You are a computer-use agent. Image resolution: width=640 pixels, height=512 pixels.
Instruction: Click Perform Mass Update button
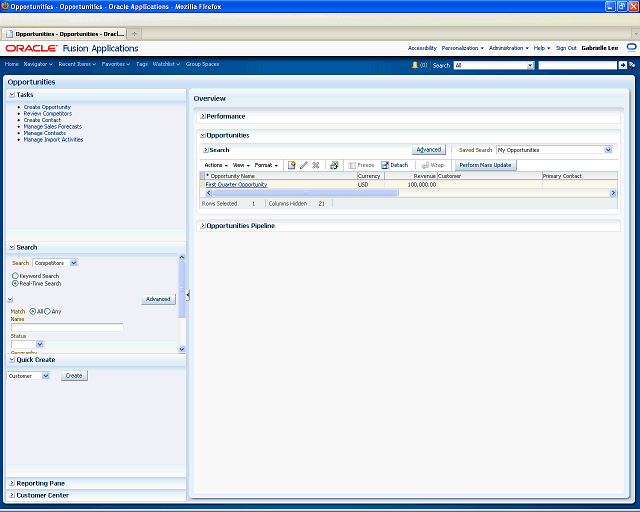point(485,165)
